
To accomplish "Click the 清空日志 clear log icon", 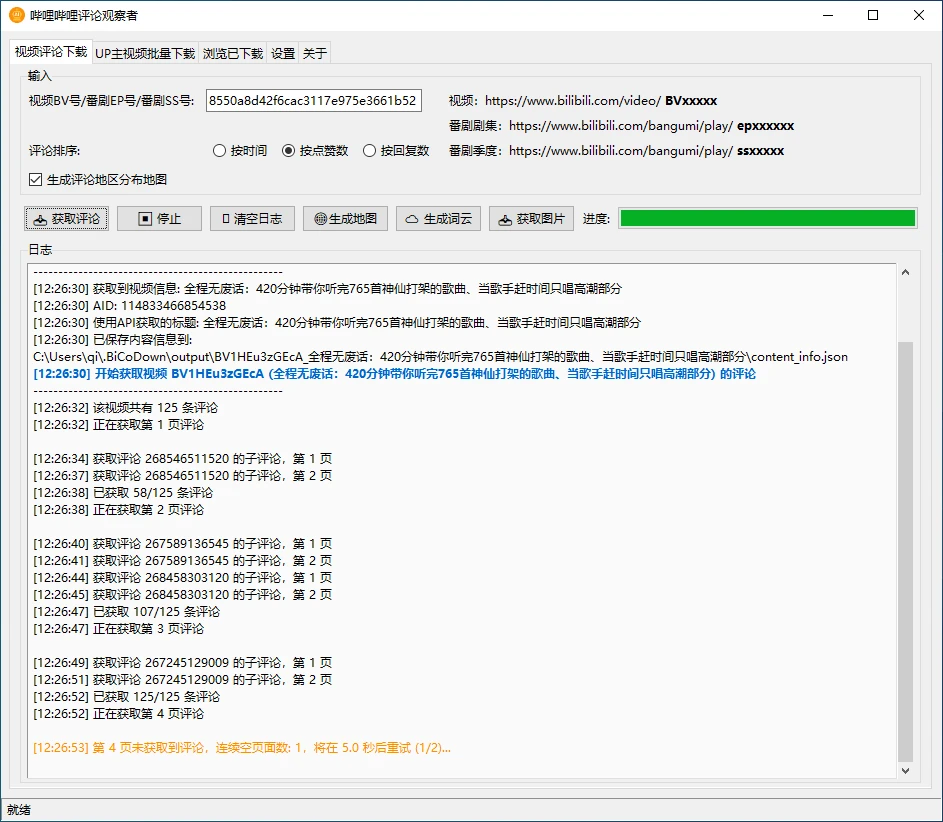I will click(226, 219).
